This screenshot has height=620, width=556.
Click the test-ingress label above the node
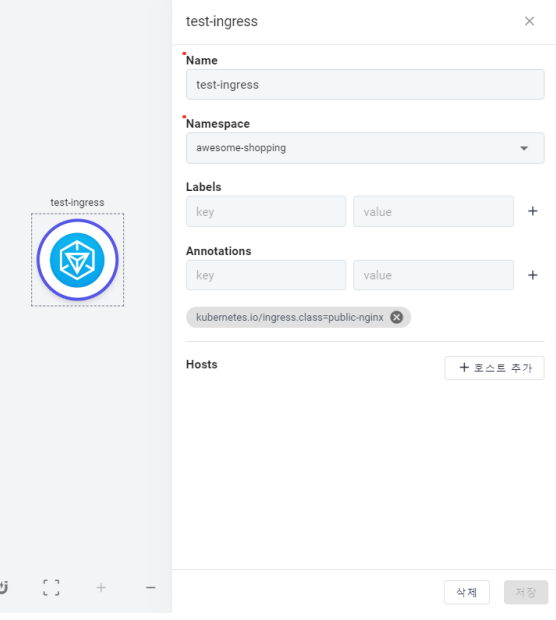77,202
